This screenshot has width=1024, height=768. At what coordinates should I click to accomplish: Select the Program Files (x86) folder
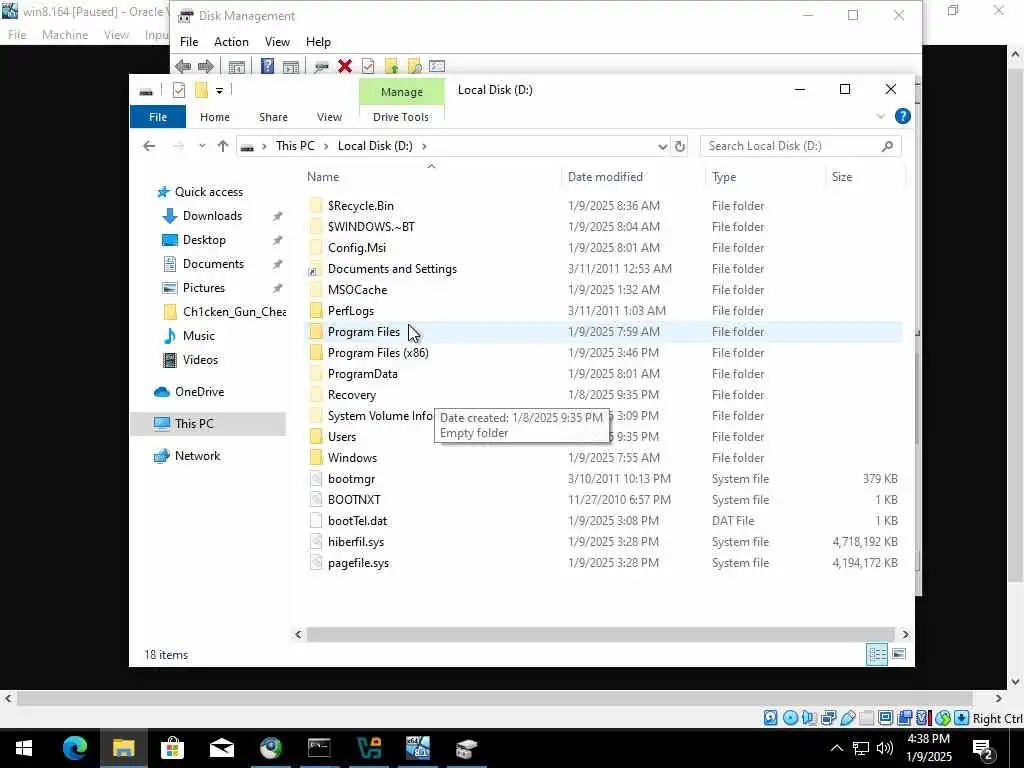(x=378, y=353)
